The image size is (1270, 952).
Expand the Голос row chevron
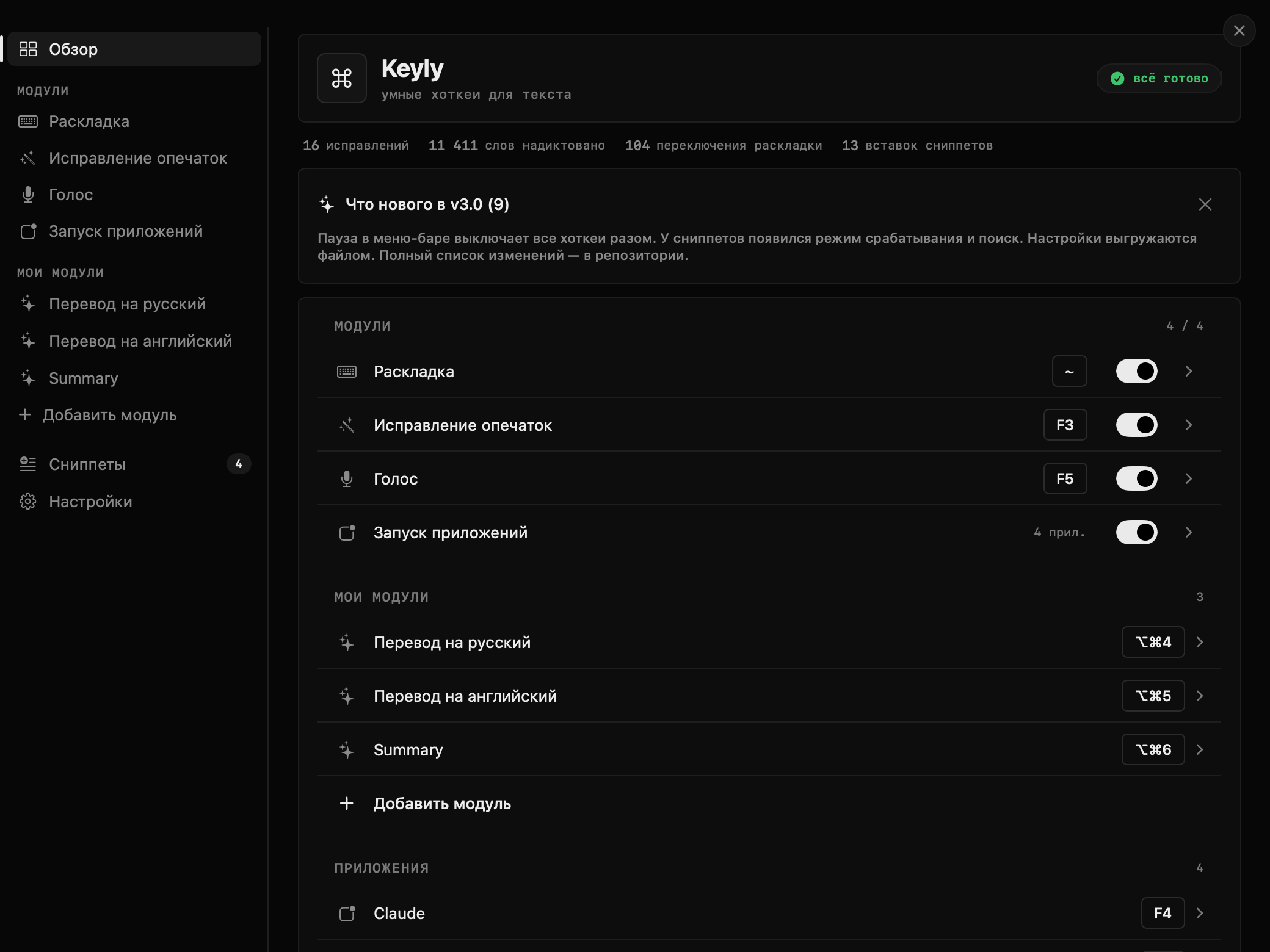[1189, 478]
